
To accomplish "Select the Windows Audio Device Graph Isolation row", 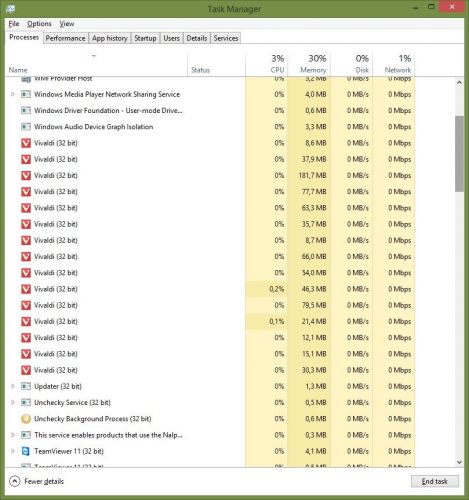I will pos(210,127).
